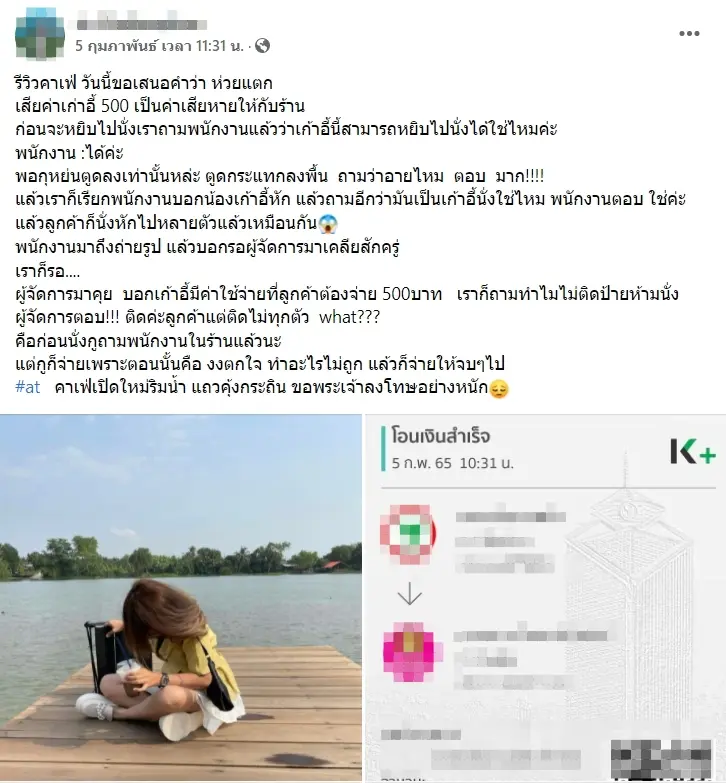
Task: Open the photo of woman on the dock
Action: click(x=180, y=598)
